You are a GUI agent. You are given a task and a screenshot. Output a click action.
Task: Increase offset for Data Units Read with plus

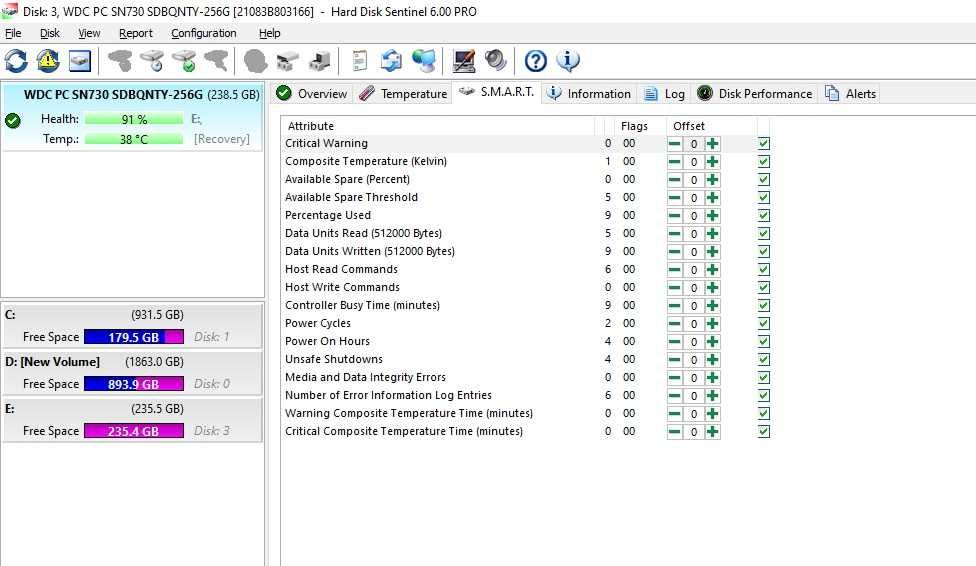pos(713,234)
